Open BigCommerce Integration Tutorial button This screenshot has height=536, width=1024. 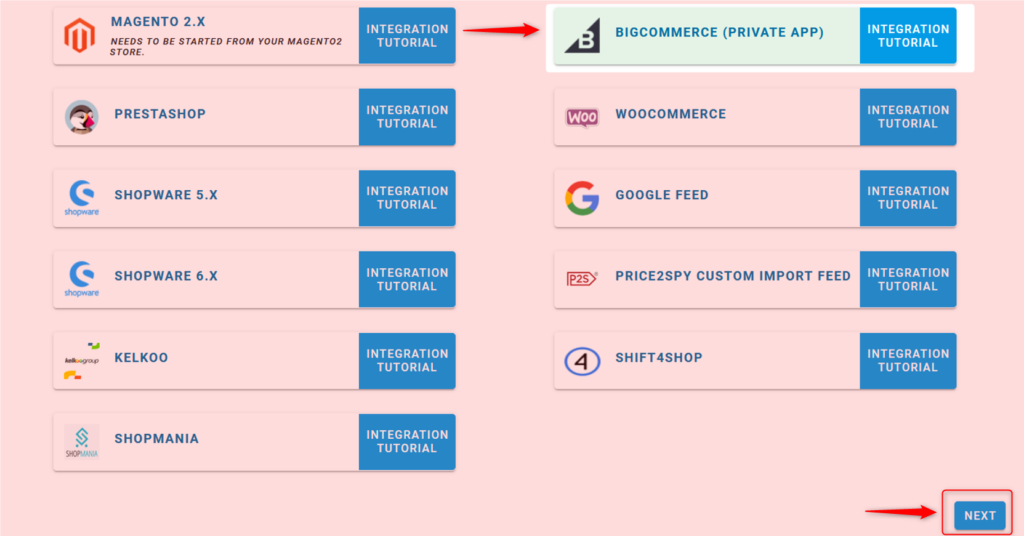pyautogui.click(x=908, y=36)
